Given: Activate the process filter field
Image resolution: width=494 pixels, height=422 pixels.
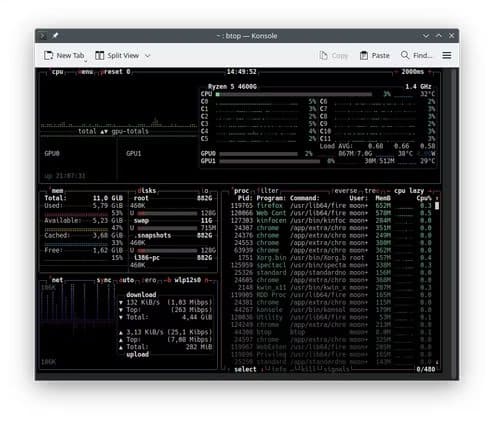Looking at the screenshot, I should click(268, 191).
